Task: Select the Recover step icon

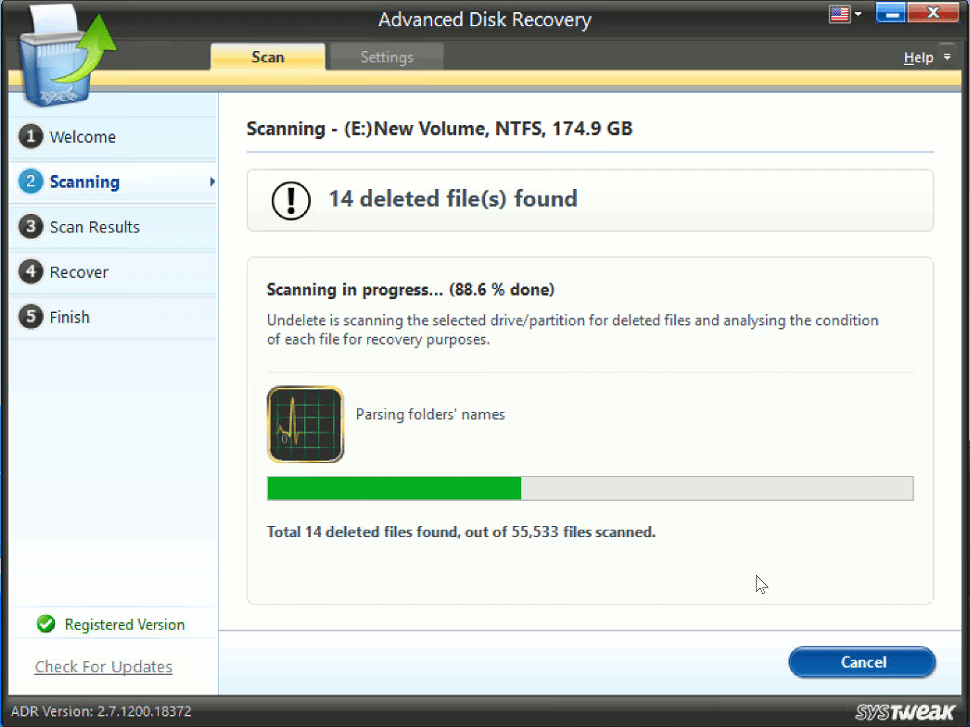Action: click(x=31, y=272)
